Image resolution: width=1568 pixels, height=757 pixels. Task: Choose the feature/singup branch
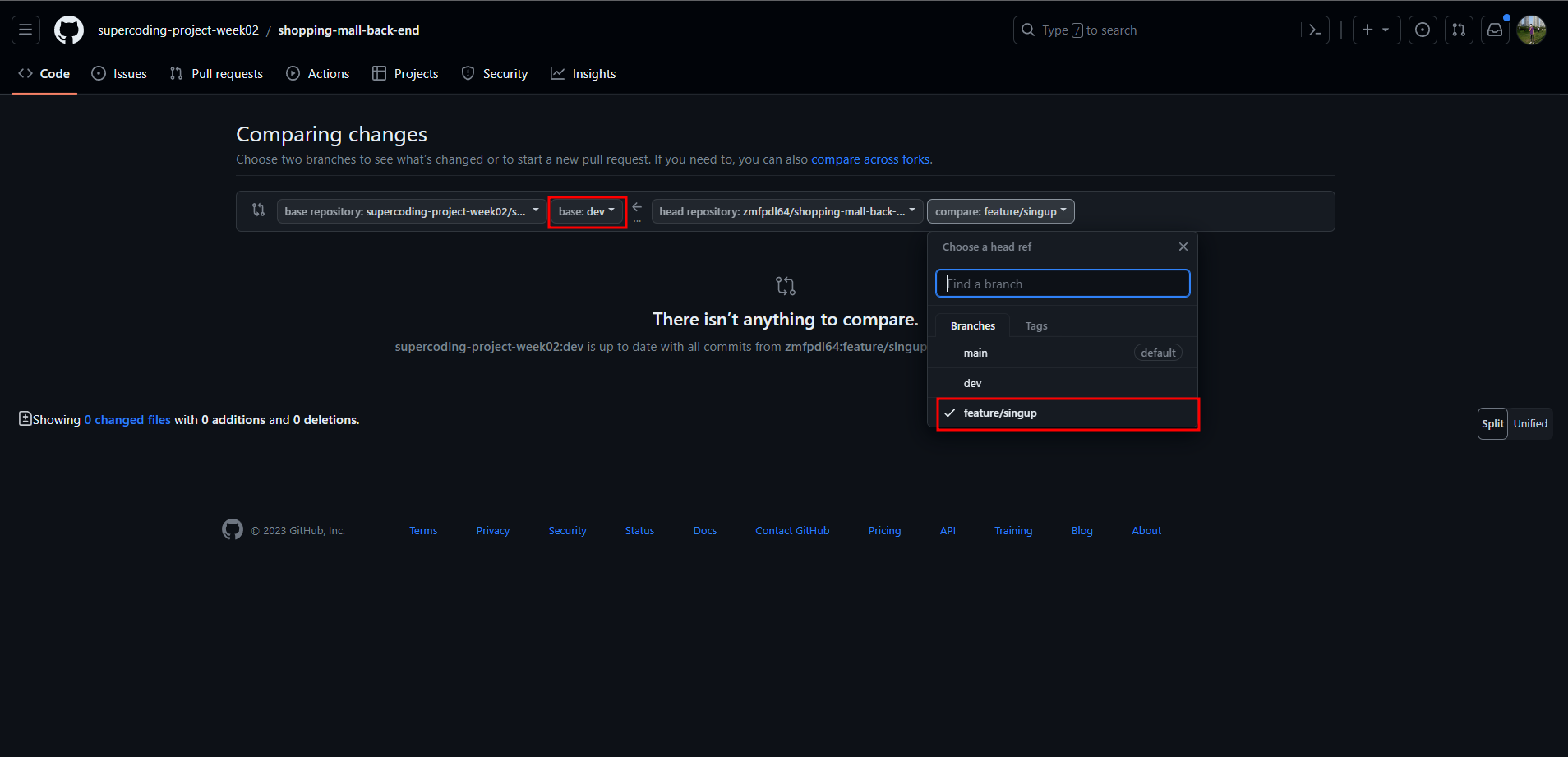(x=1063, y=413)
